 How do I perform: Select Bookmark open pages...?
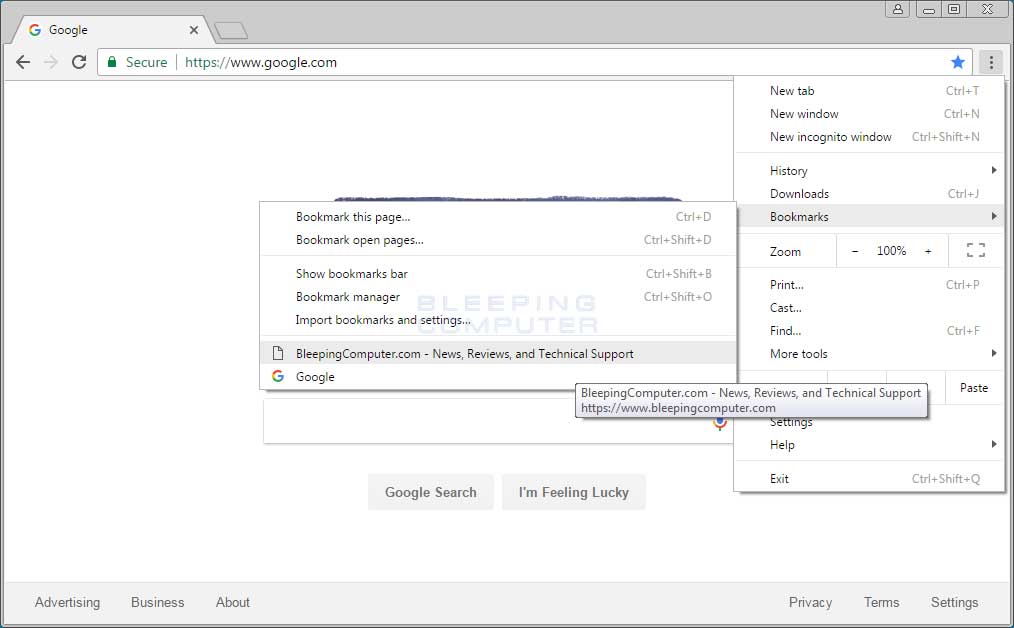[x=498, y=240]
